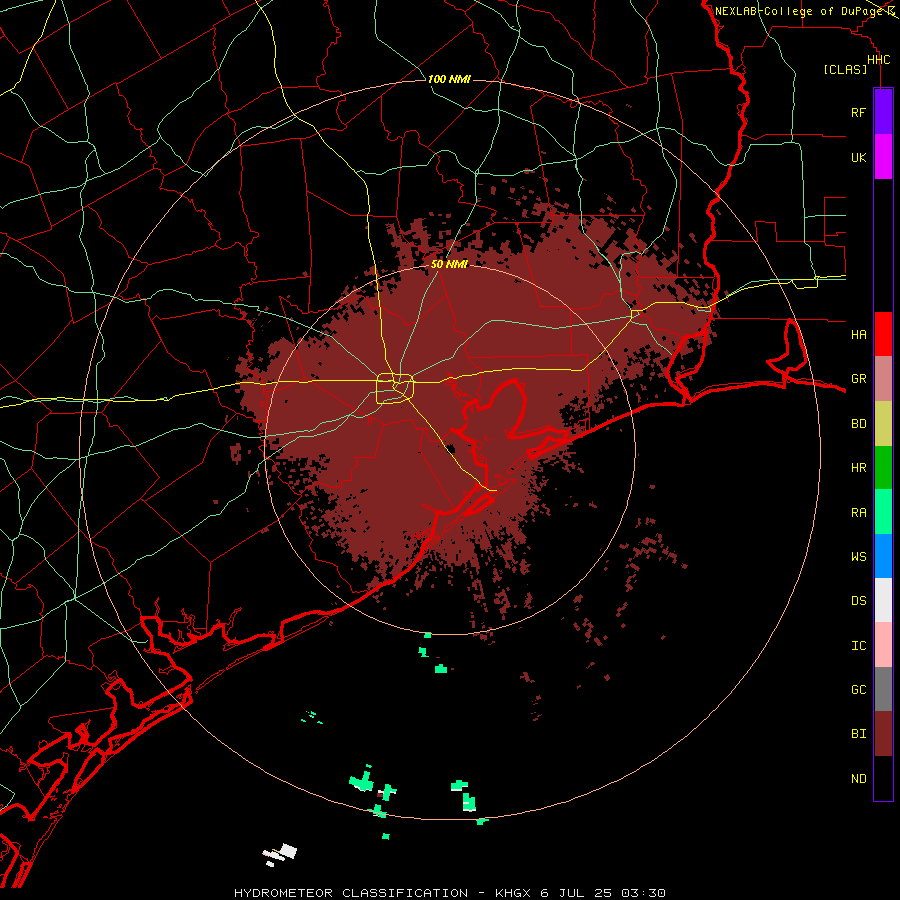
Task: Click the IC light pink legend swatch
Action: (883, 645)
